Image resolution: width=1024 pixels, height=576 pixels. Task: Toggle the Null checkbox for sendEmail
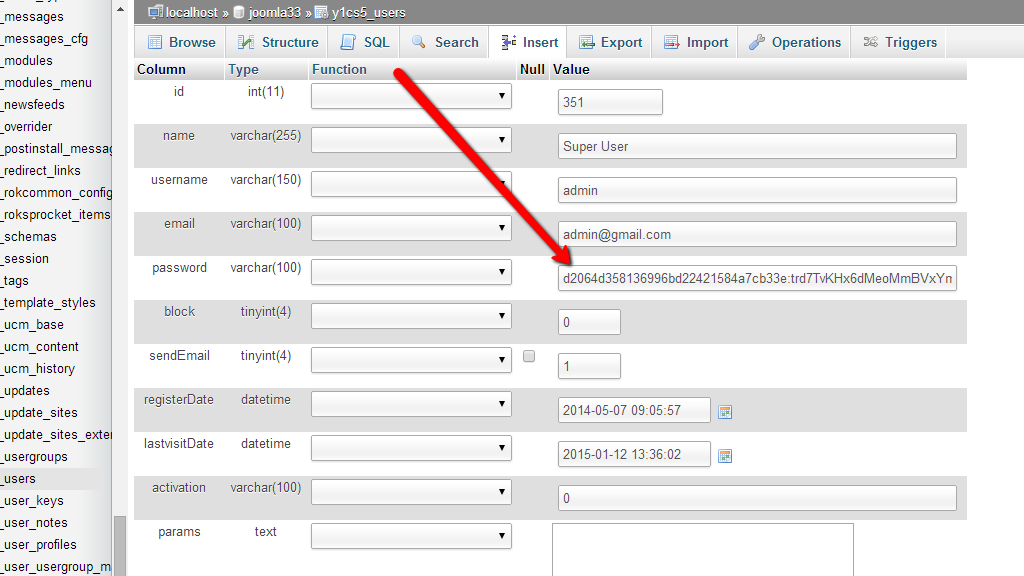coord(529,356)
